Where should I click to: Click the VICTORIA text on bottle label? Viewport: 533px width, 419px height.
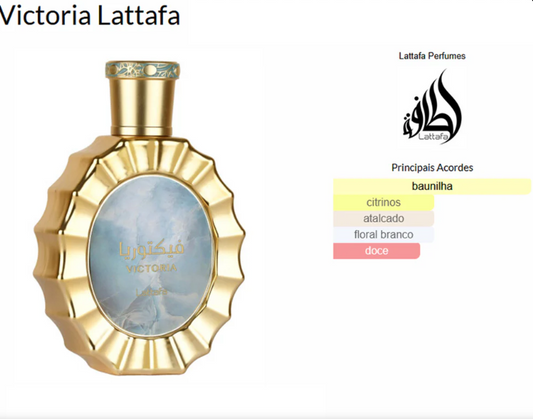click(x=152, y=268)
